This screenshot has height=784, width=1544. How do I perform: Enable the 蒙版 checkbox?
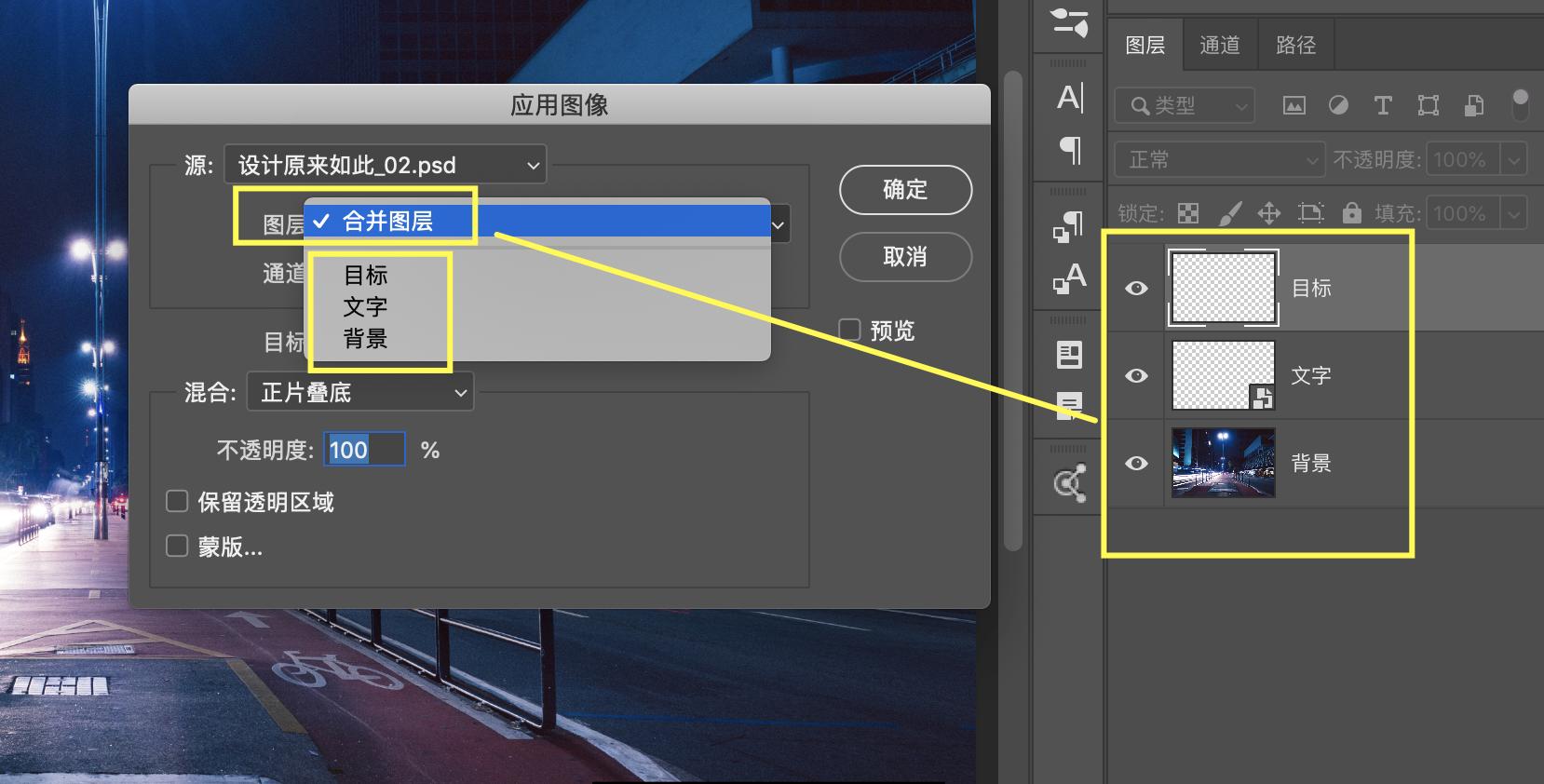(x=177, y=546)
